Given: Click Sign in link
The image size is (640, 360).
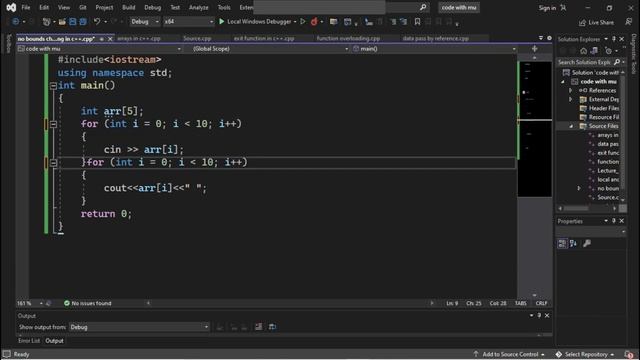Looking at the screenshot, I should coord(547,8).
